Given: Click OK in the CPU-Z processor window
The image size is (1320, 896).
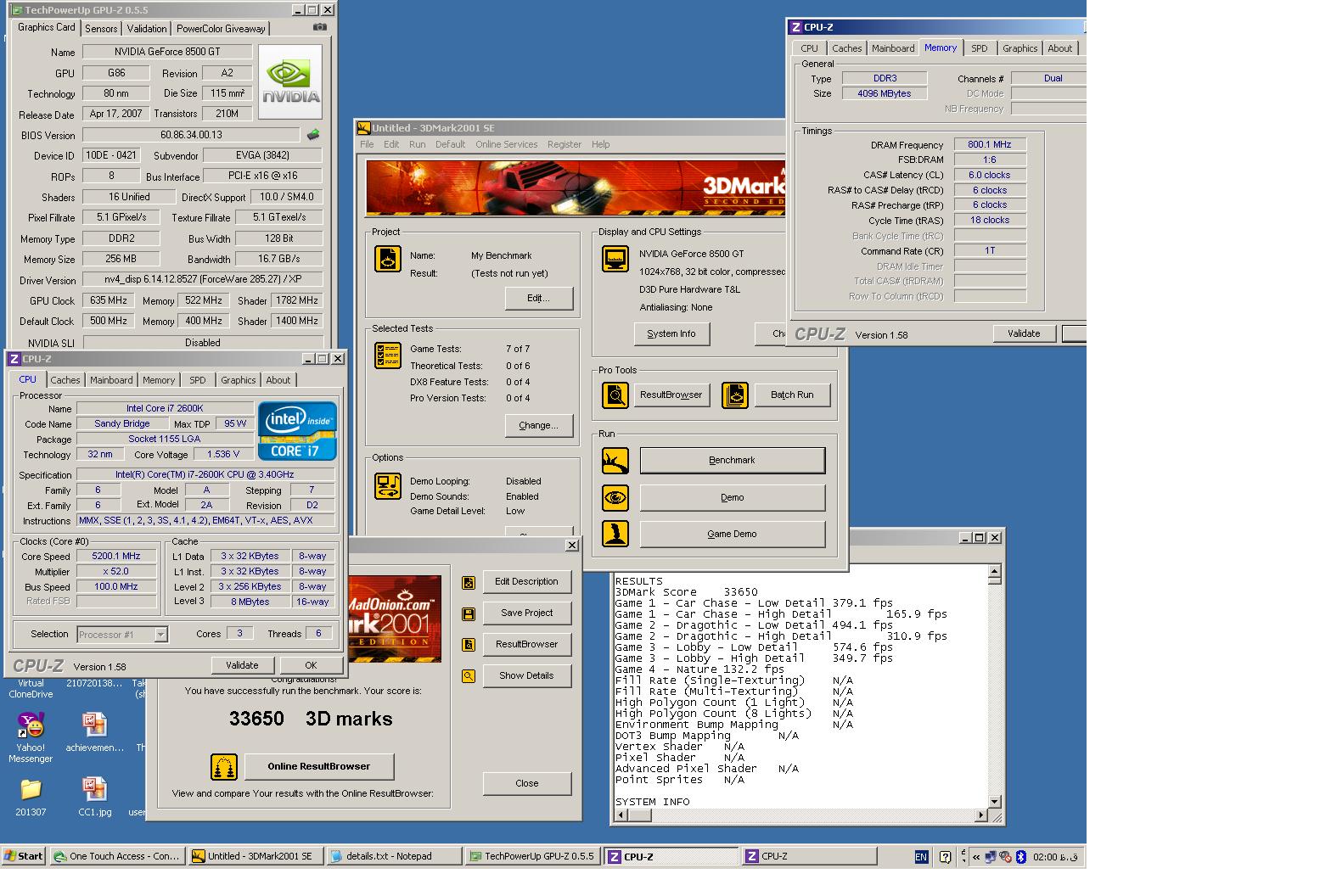Looking at the screenshot, I should click(311, 665).
